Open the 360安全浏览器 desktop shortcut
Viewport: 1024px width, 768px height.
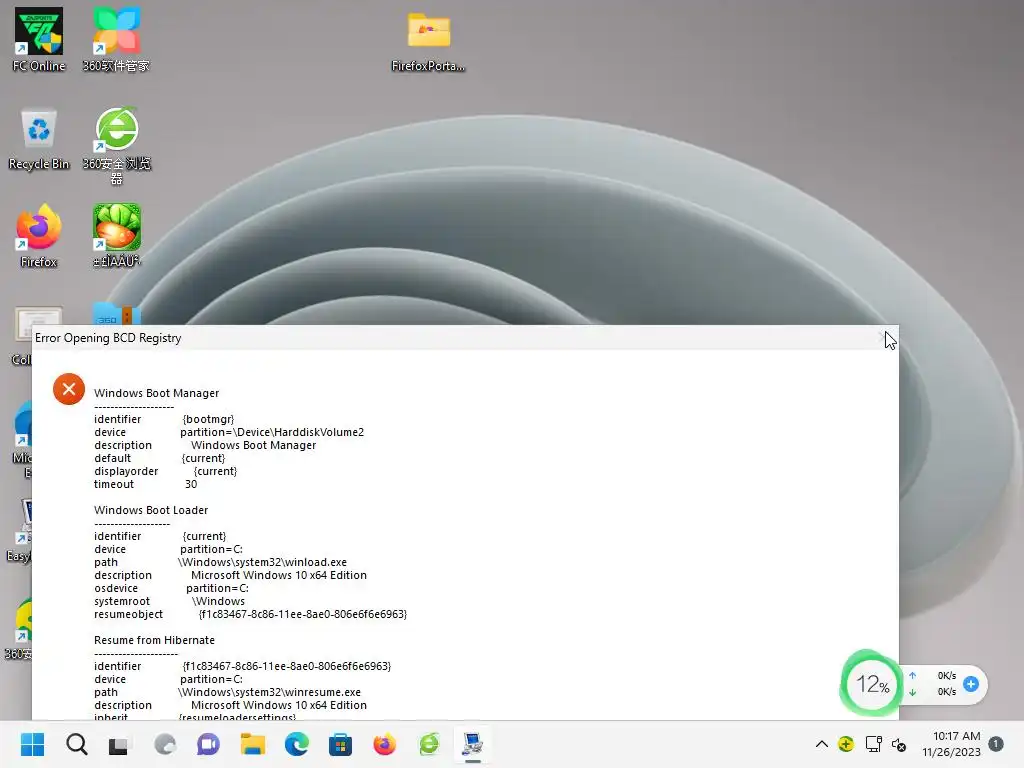coord(116,145)
